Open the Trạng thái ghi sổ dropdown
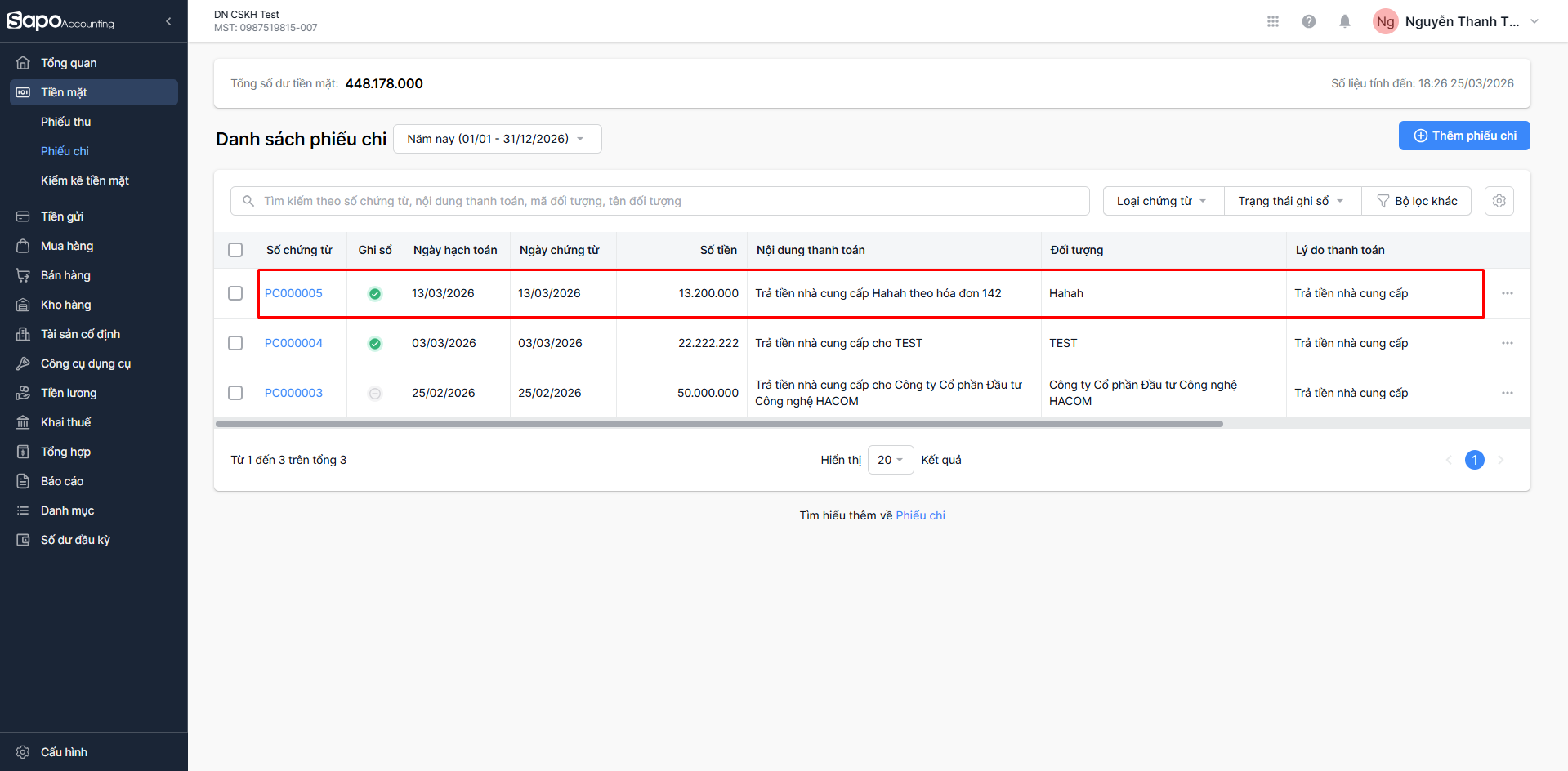 (1291, 201)
